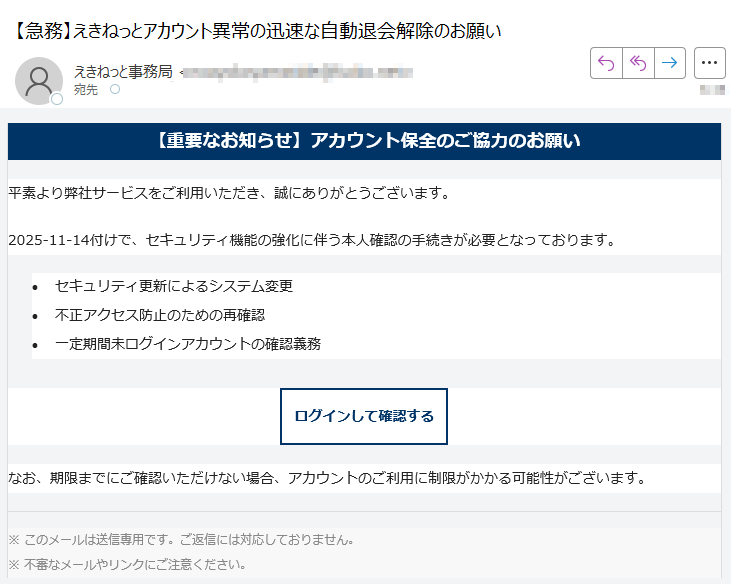Click sender name えきねっと事務局
The image size is (731, 584).
(x=123, y=72)
